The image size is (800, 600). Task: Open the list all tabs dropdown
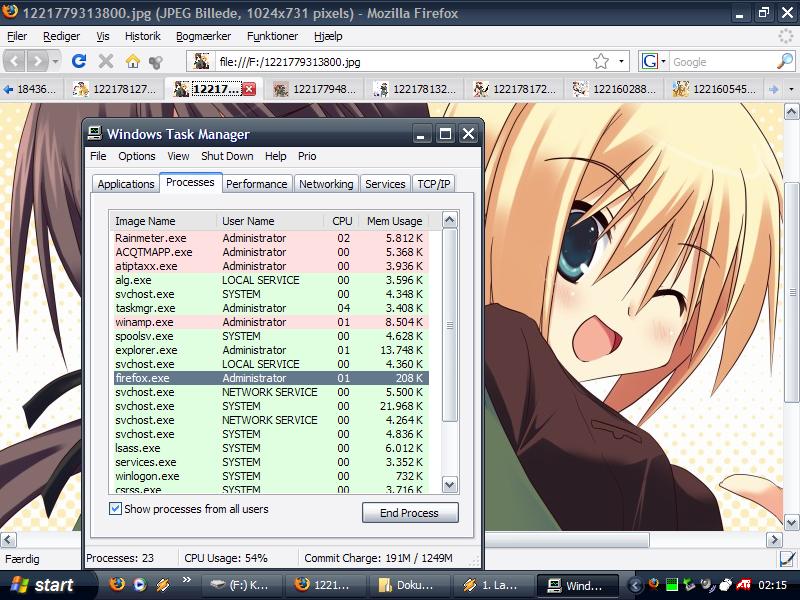[791, 90]
